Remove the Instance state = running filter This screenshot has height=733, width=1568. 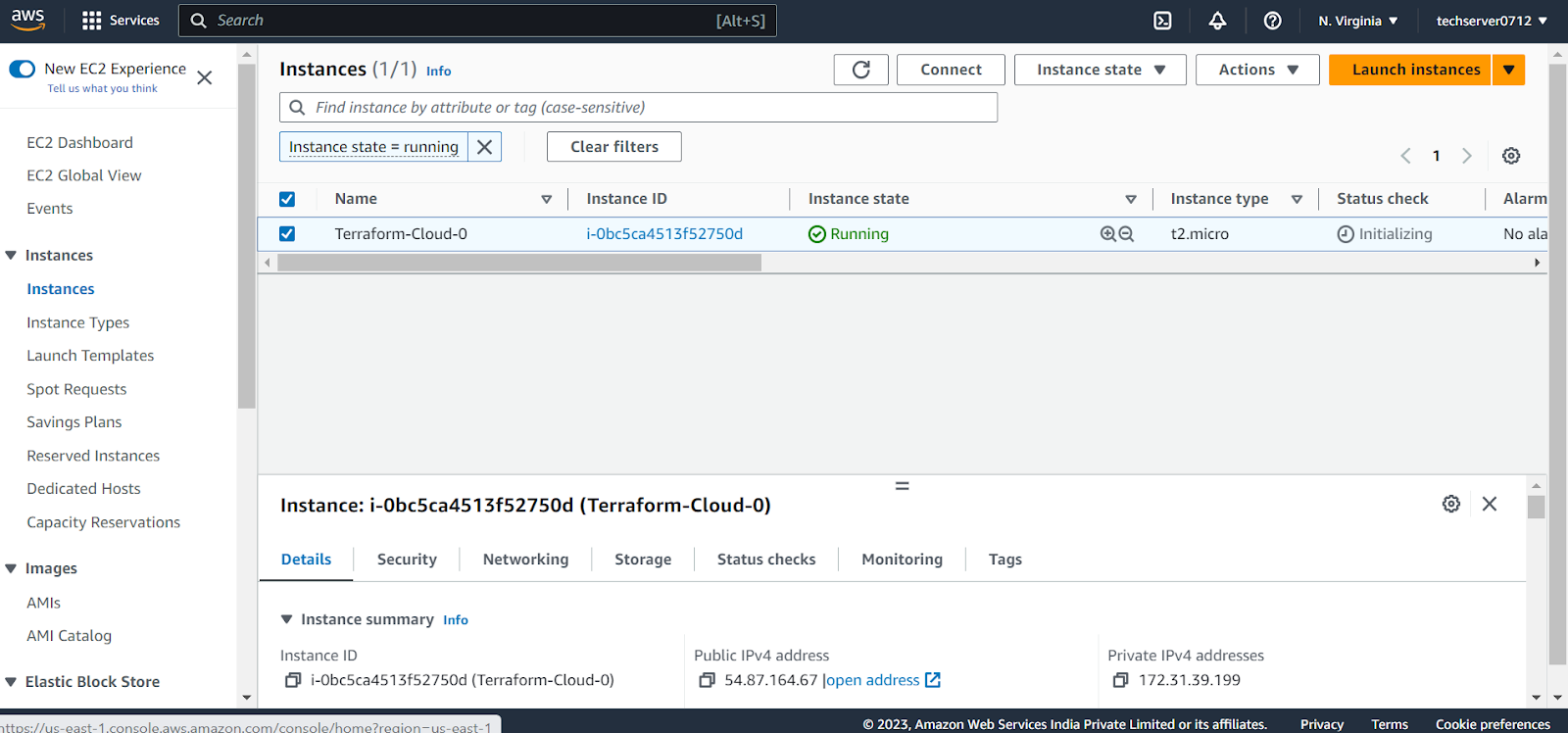(484, 147)
